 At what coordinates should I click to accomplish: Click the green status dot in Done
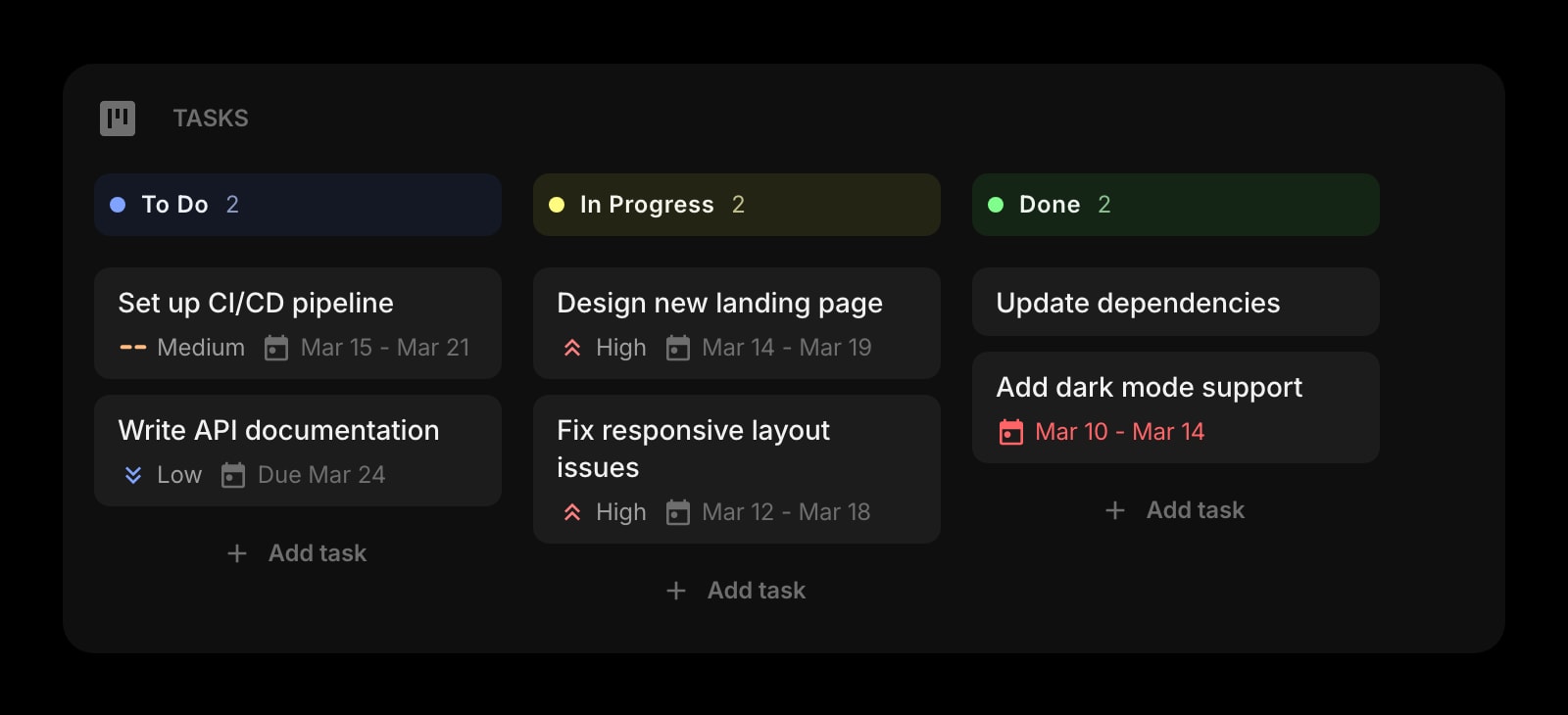pos(996,205)
